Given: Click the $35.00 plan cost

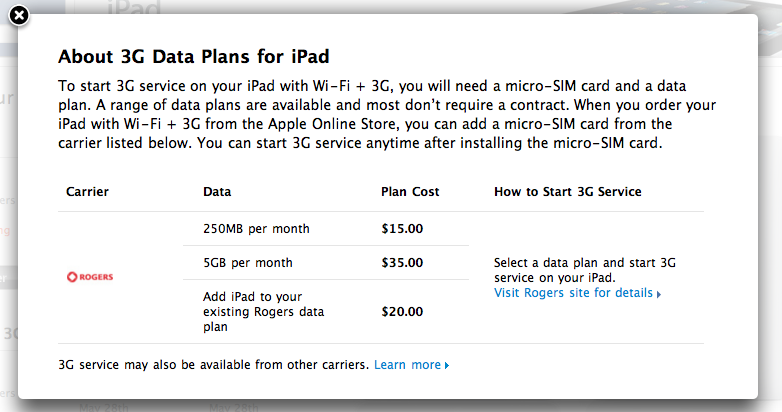Looking at the screenshot, I should (402, 262).
